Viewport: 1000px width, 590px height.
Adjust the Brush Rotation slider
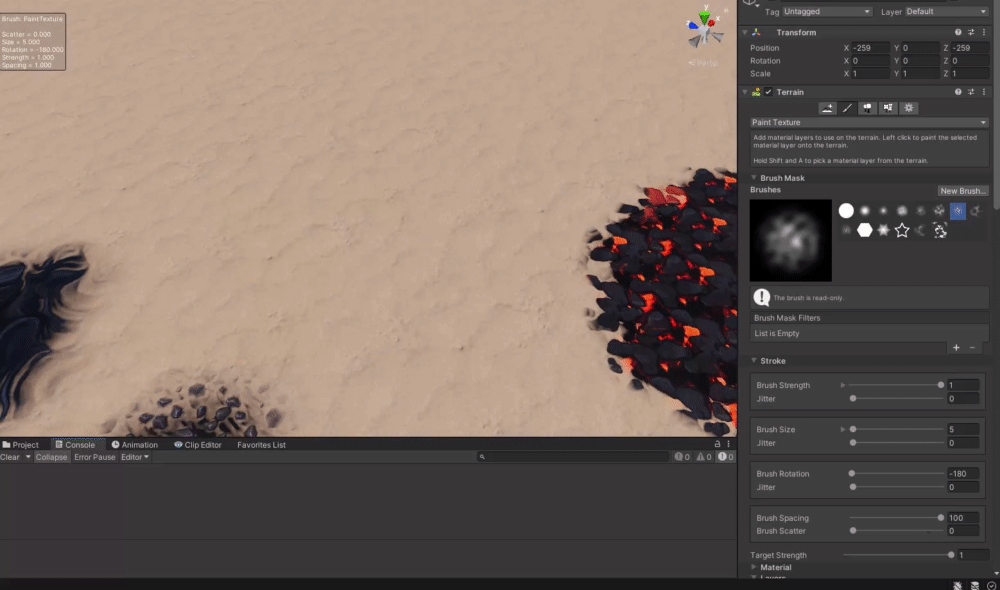[x=896, y=473]
